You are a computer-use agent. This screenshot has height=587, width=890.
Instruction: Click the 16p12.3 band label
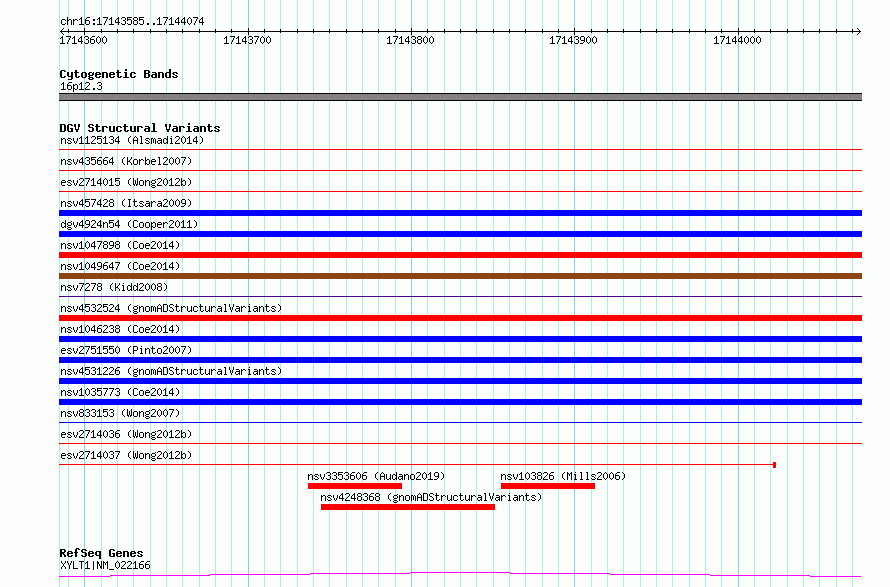81,86
